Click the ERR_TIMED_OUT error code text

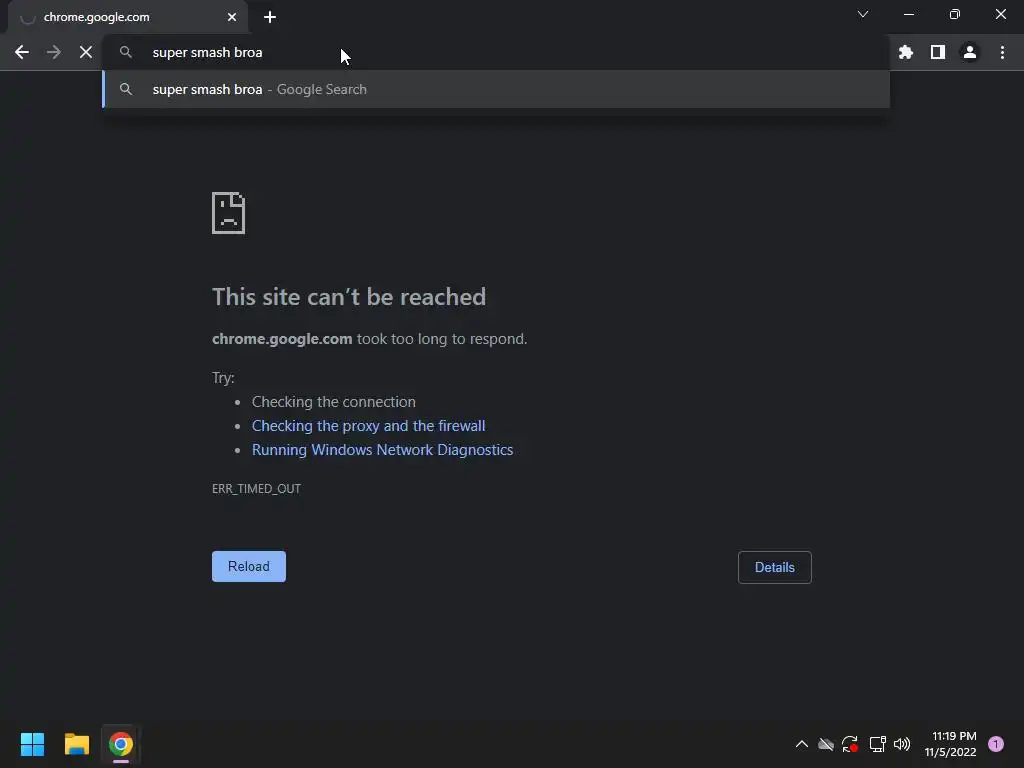coord(257,489)
